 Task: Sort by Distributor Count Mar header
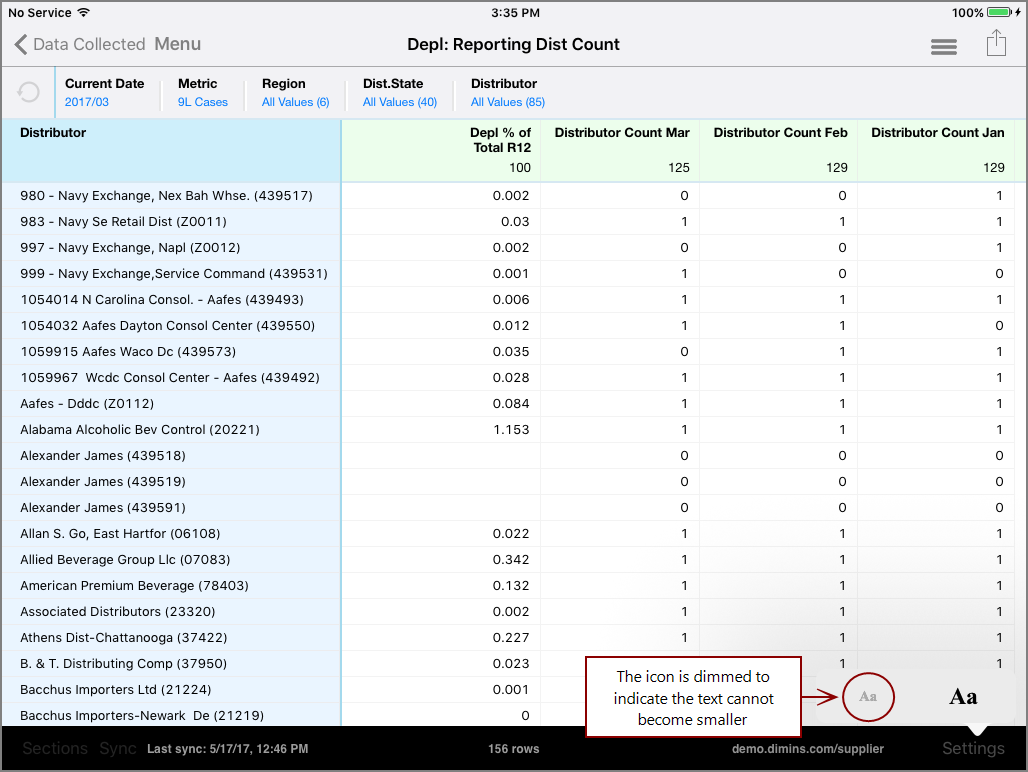click(620, 151)
